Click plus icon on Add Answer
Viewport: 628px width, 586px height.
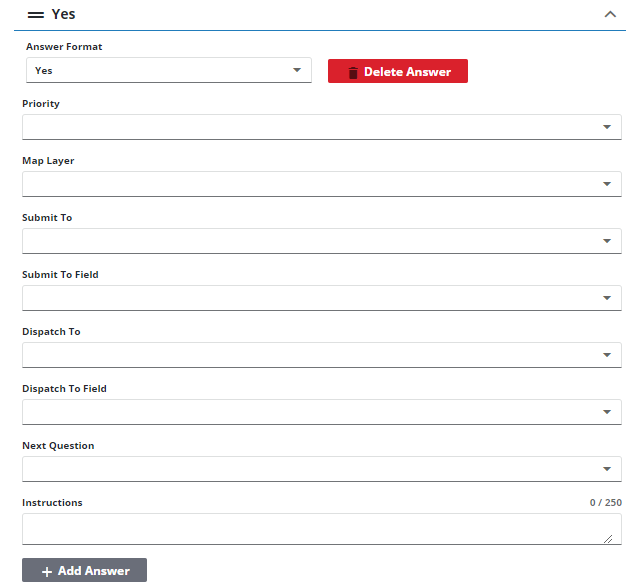click(47, 571)
